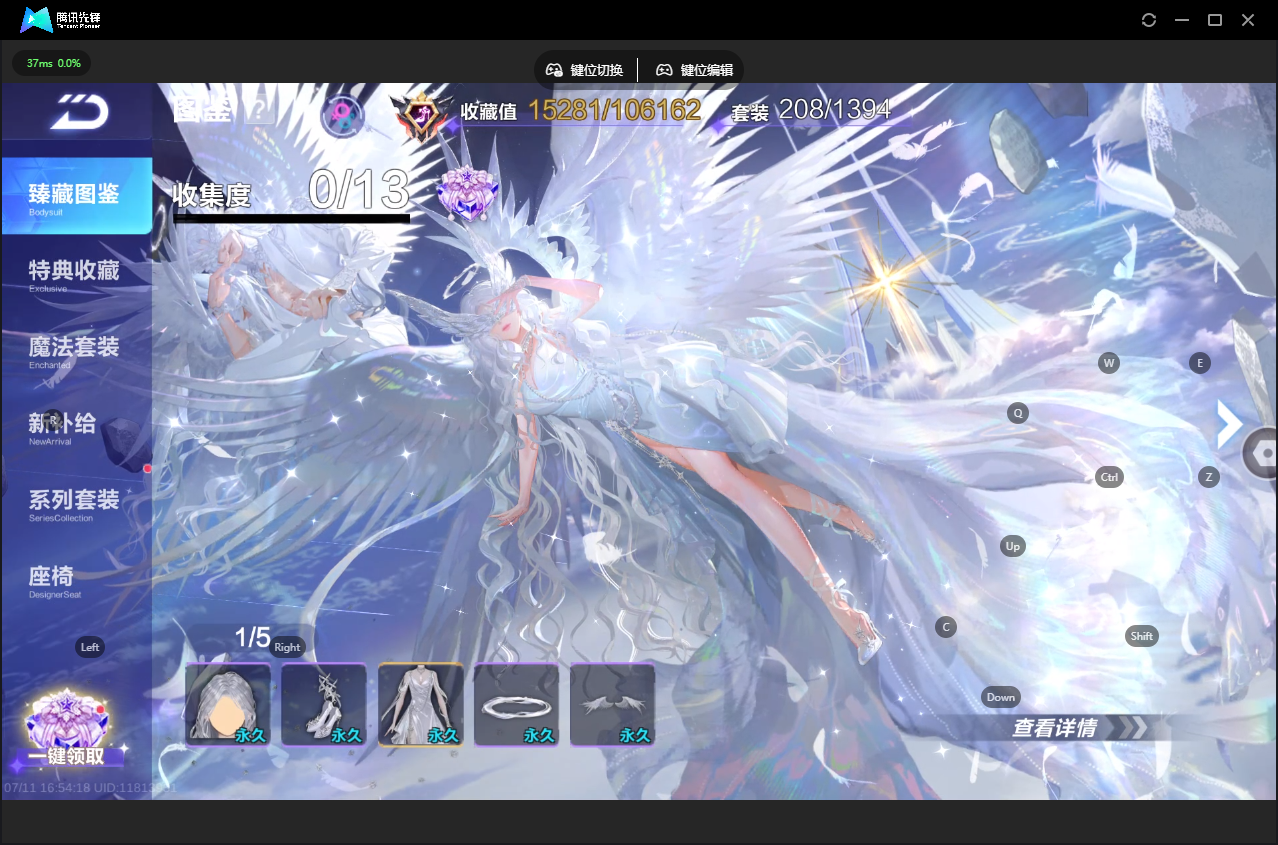Click the purple gem reward icon
Image resolution: width=1278 pixels, height=845 pixels.
pos(466,191)
